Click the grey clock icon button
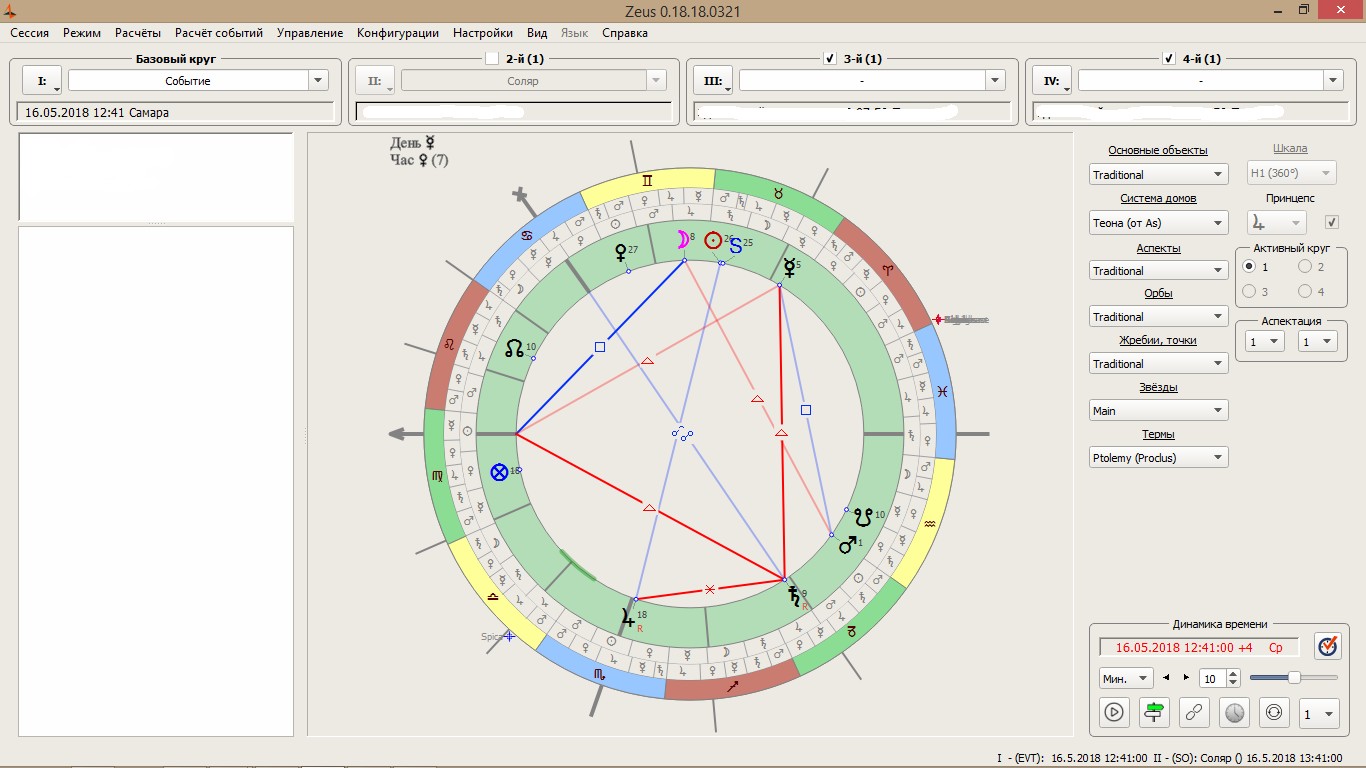 tap(1234, 712)
